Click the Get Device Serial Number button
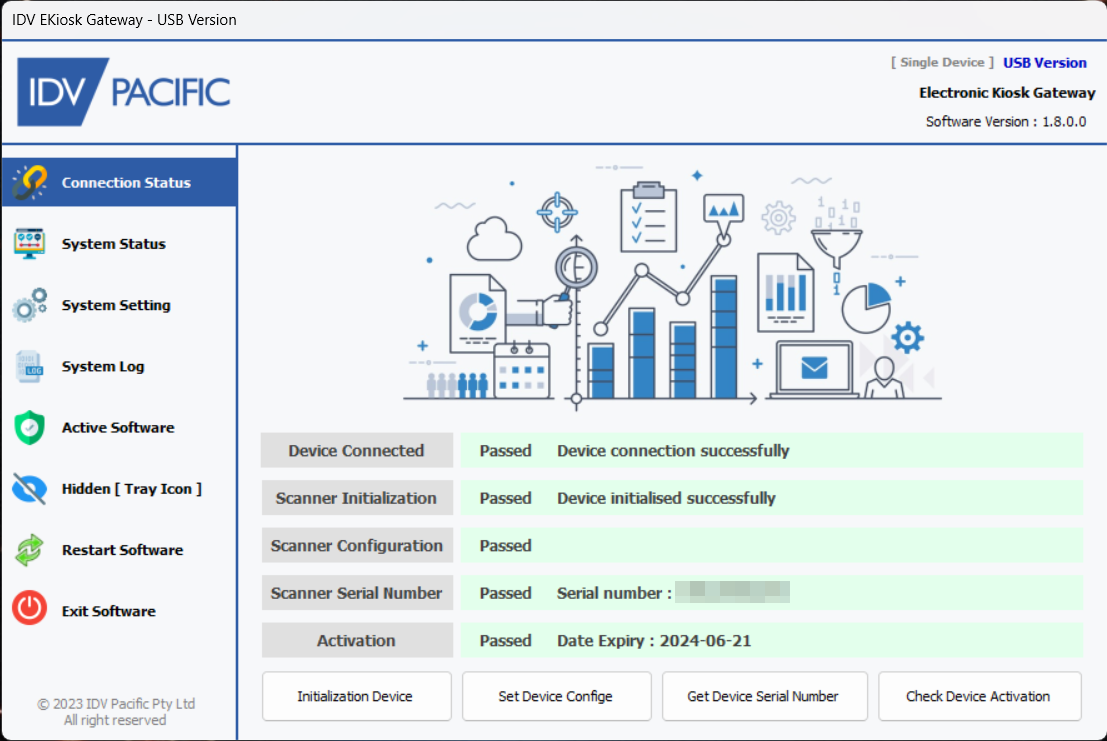The image size is (1107, 741). point(765,697)
